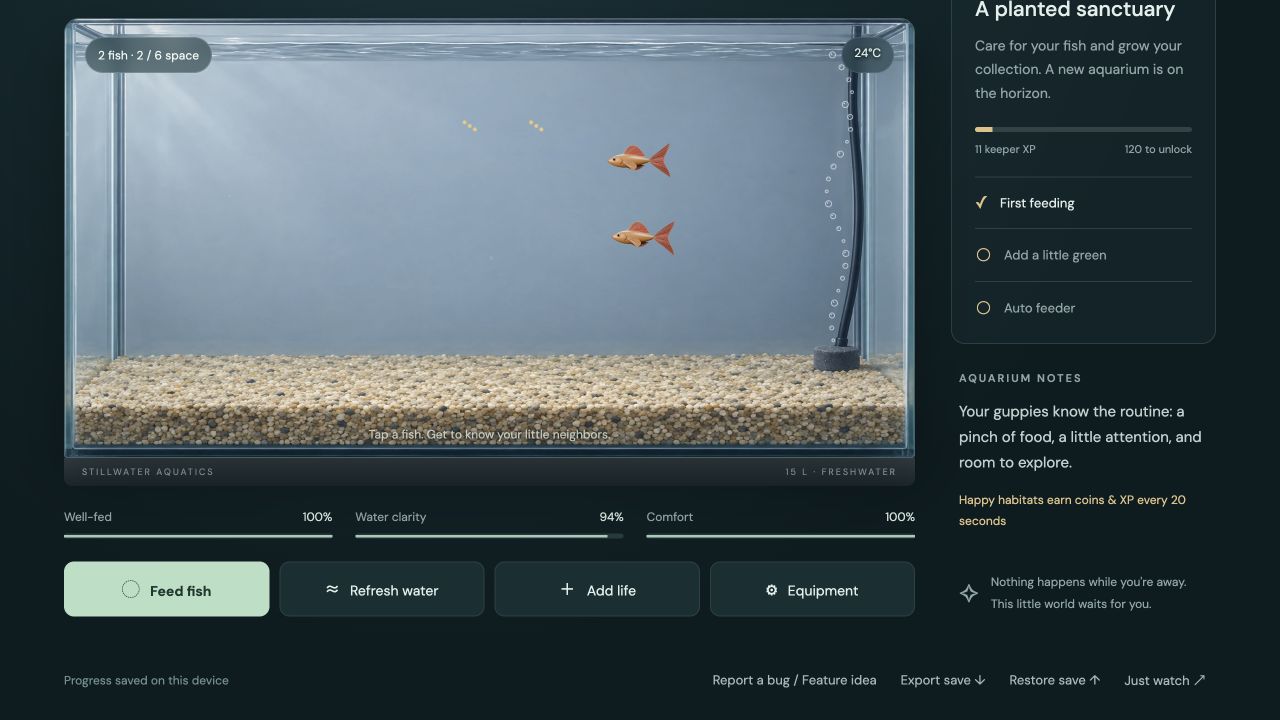Click the left food pellet cluster

469,125
